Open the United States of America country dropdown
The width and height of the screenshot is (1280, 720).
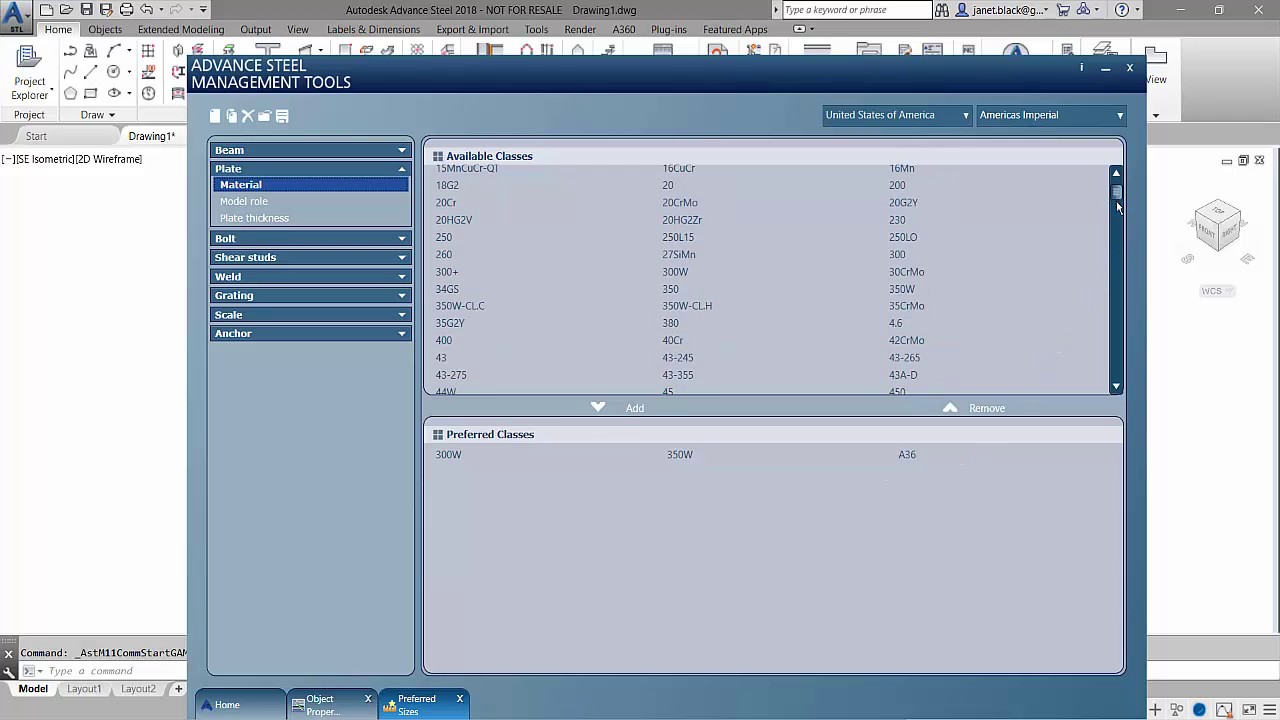897,115
